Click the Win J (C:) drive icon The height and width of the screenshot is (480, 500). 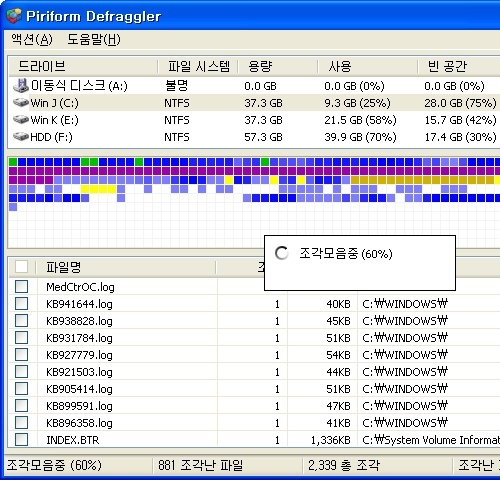point(21,102)
